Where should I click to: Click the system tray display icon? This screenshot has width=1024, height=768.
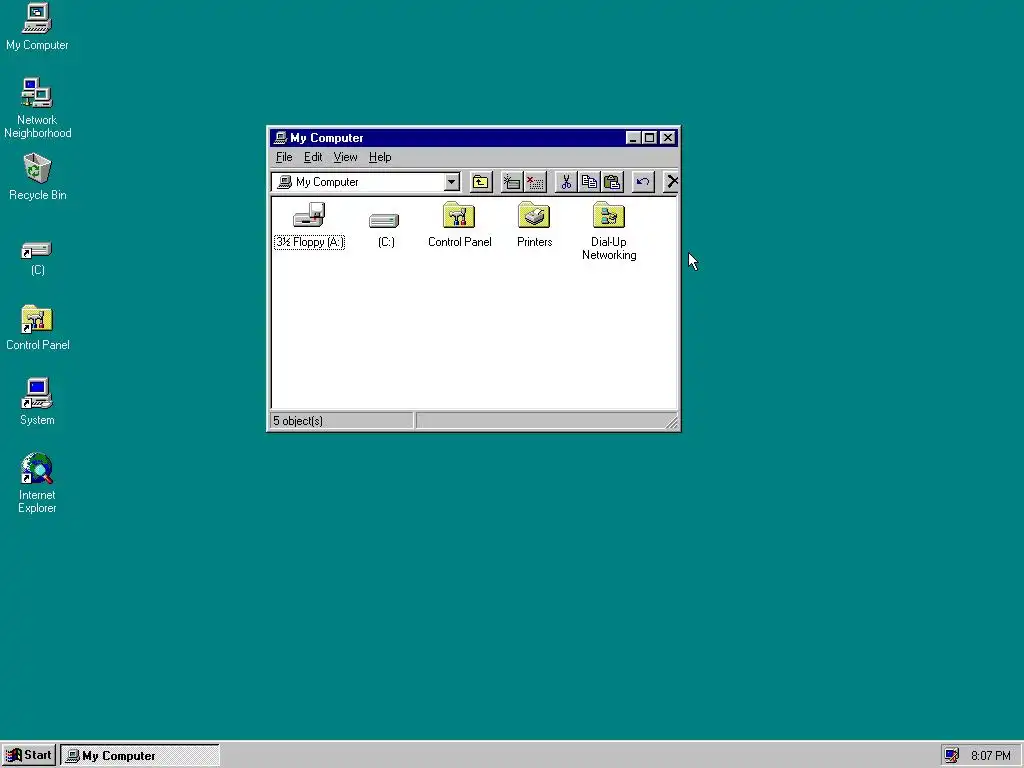point(952,756)
